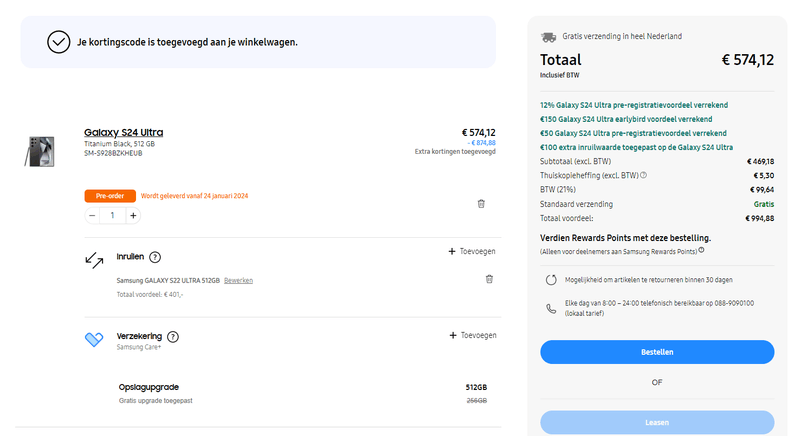The width and height of the screenshot is (800, 436).
Task: Click the Thuiskopieheffing info icon
Action: (x=642, y=175)
